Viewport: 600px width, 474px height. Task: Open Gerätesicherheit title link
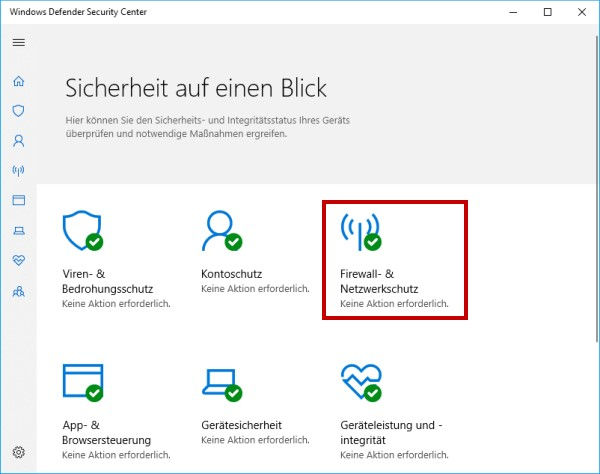coord(241,425)
